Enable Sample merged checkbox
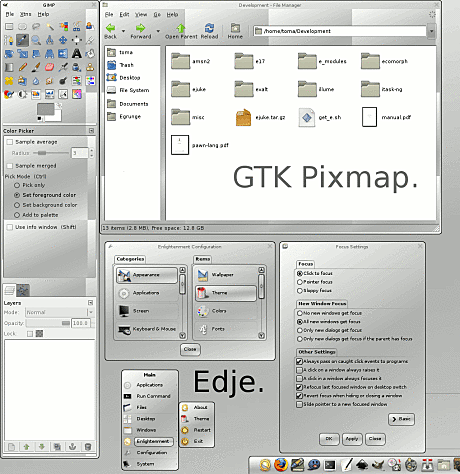This screenshot has height=474, width=460. 10,166
